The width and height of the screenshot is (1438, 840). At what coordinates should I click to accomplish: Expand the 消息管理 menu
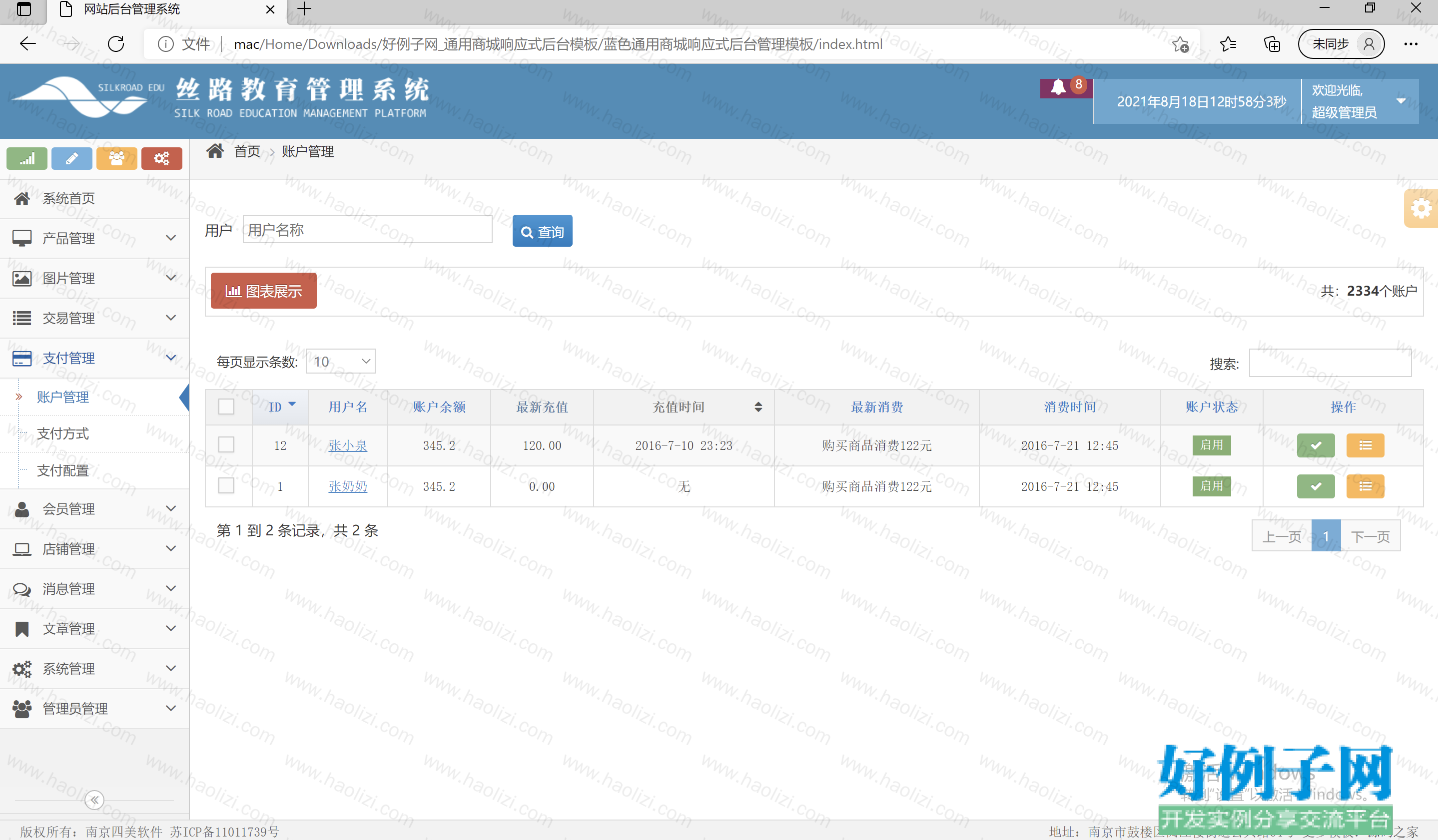pos(95,588)
